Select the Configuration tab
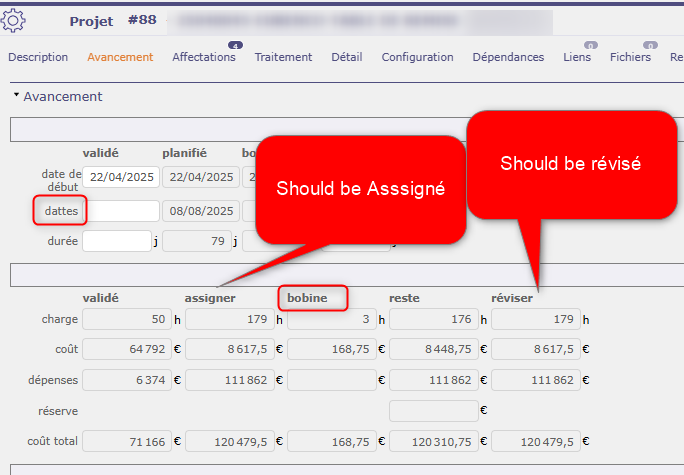684x475 pixels. pos(417,58)
